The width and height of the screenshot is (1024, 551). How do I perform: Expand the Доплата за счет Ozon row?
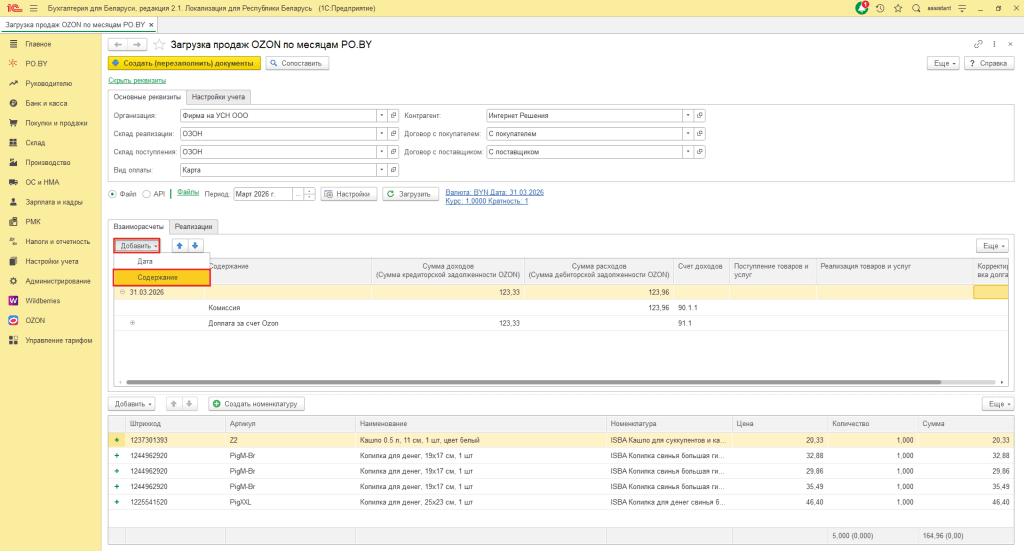133,323
